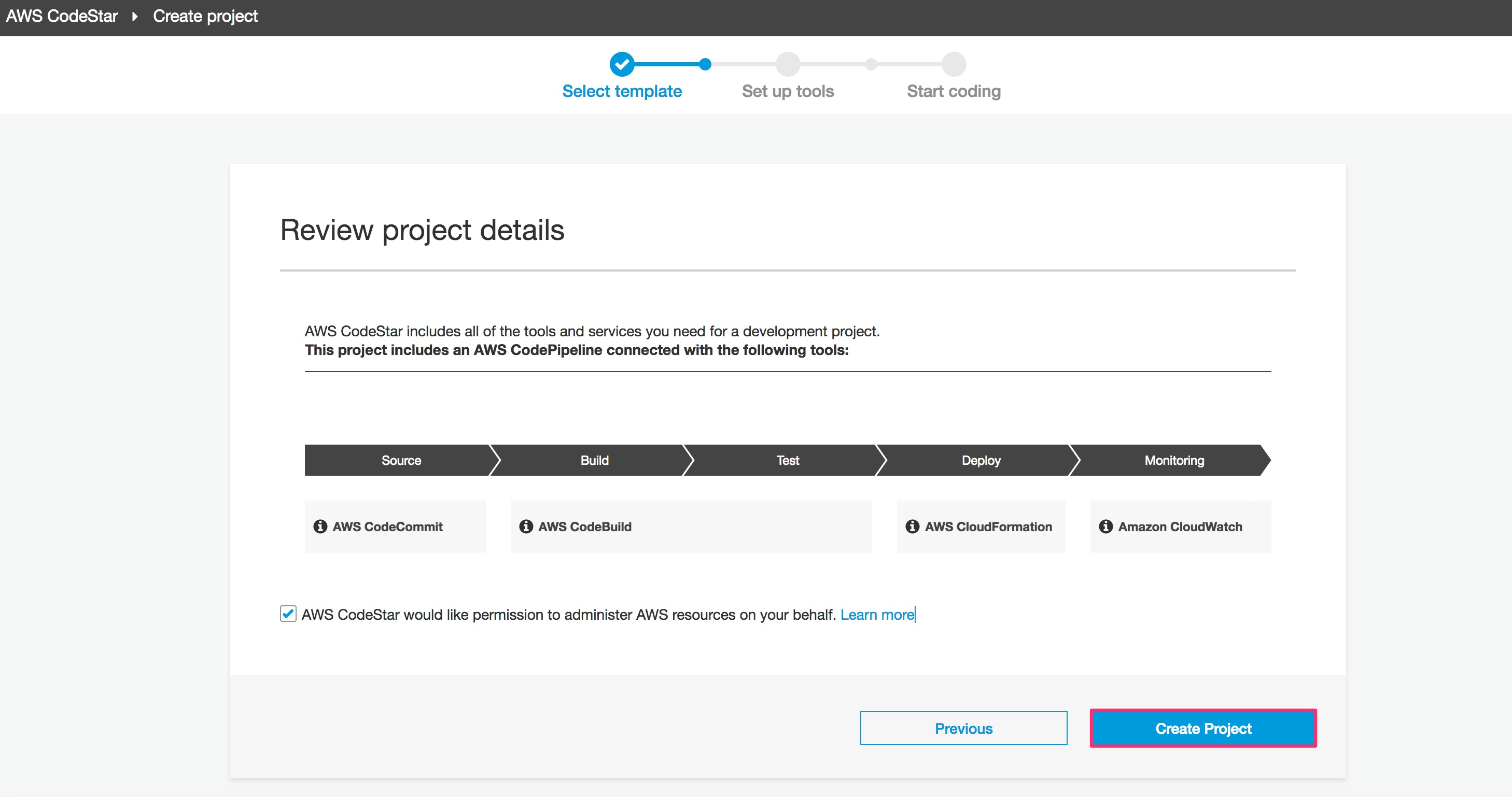Click the Set up tools step circle
Screen dimensions: 1512x797
point(788,64)
